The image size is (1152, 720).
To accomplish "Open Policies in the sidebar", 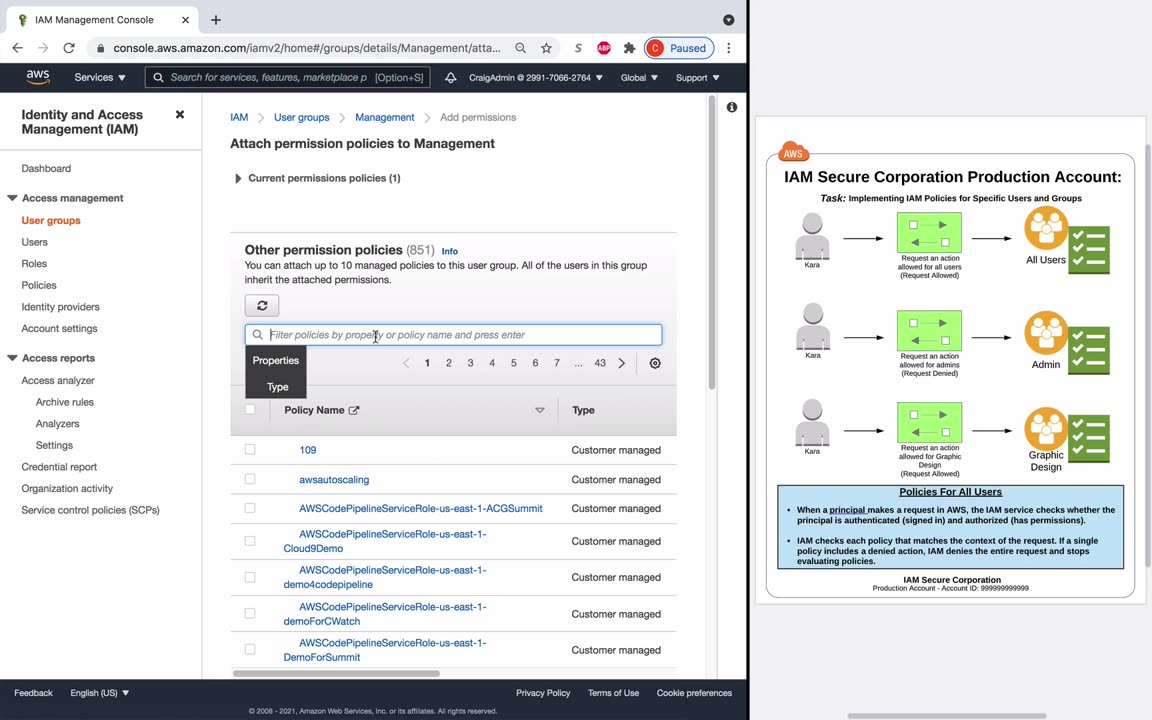I will [x=39, y=285].
